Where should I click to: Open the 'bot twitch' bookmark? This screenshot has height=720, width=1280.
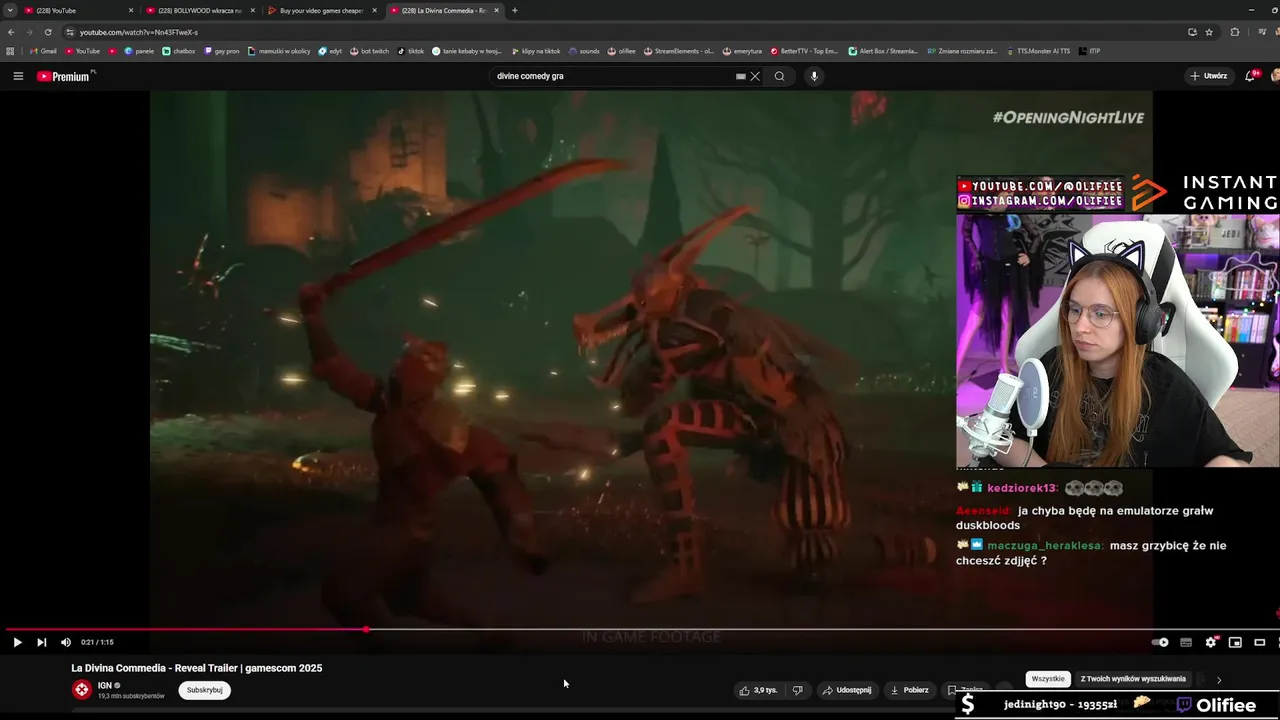[369, 51]
